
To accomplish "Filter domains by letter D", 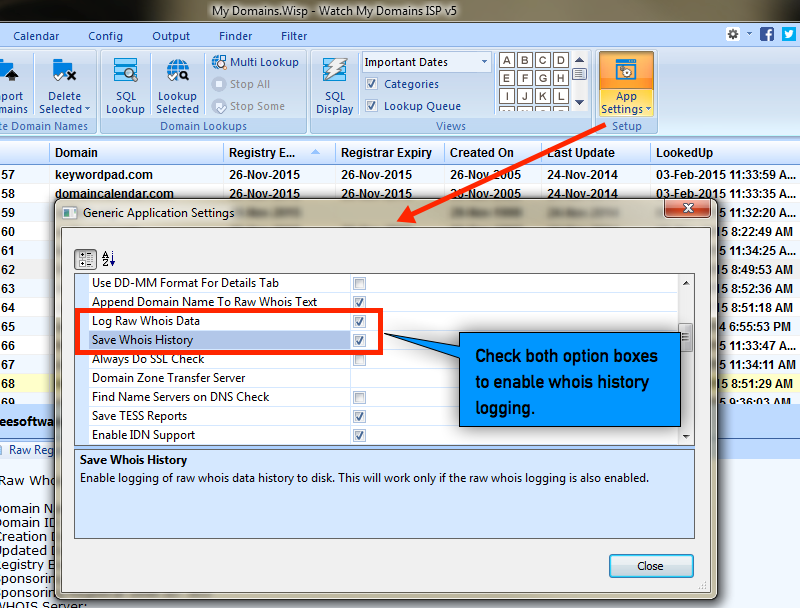I will (x=561, y=60).
